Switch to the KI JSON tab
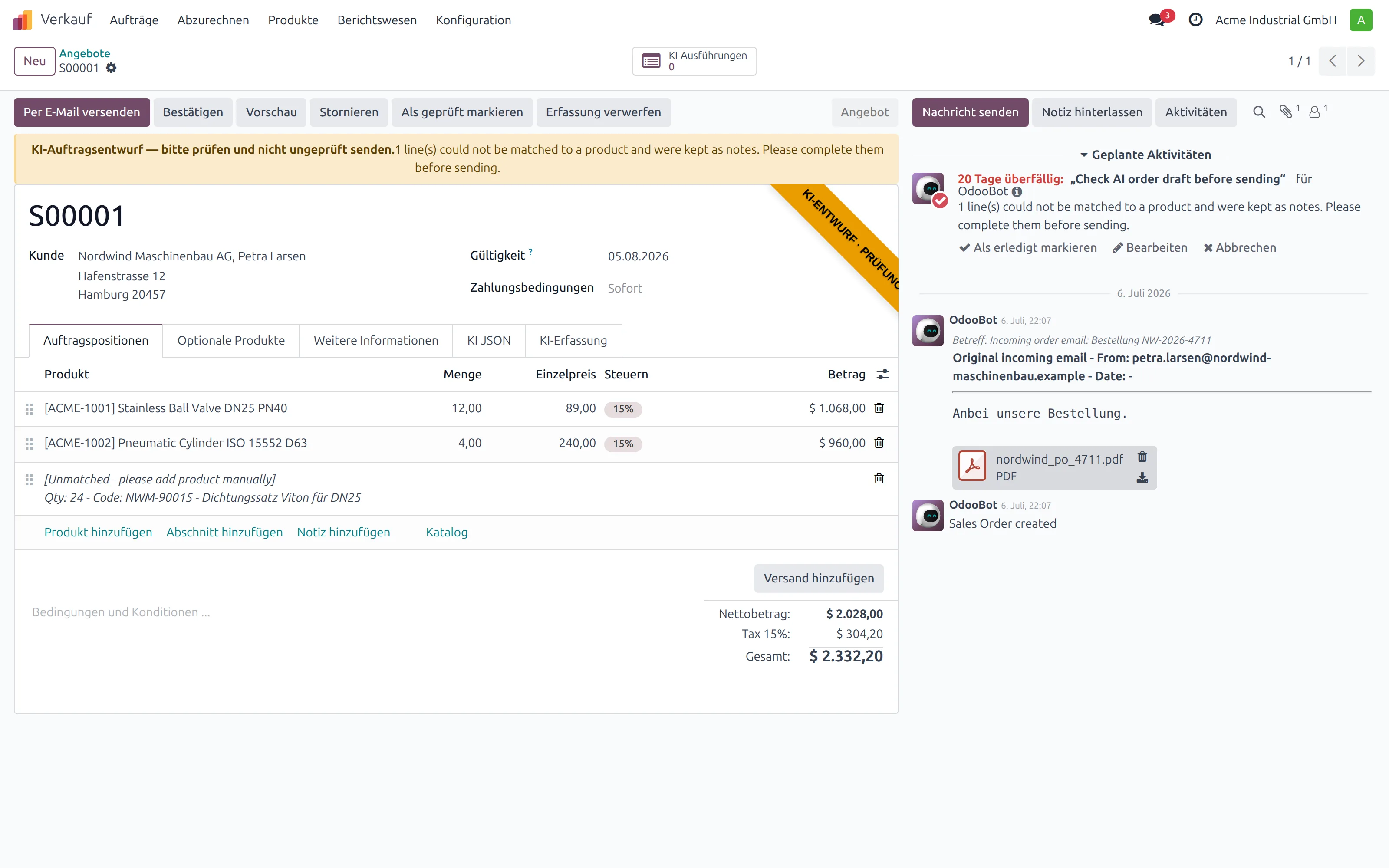 click(489, 340)
